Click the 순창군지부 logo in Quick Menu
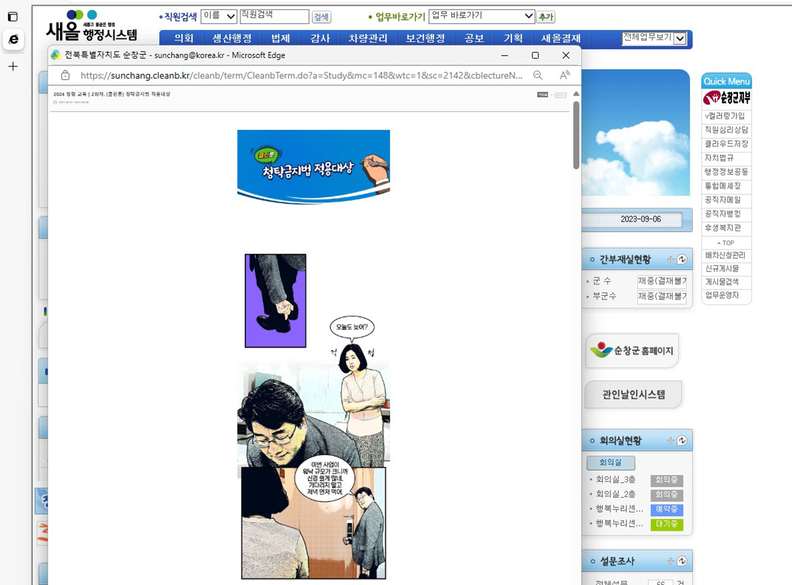The height and width of the screenshot is (585, 792). [x=727, y=98]
